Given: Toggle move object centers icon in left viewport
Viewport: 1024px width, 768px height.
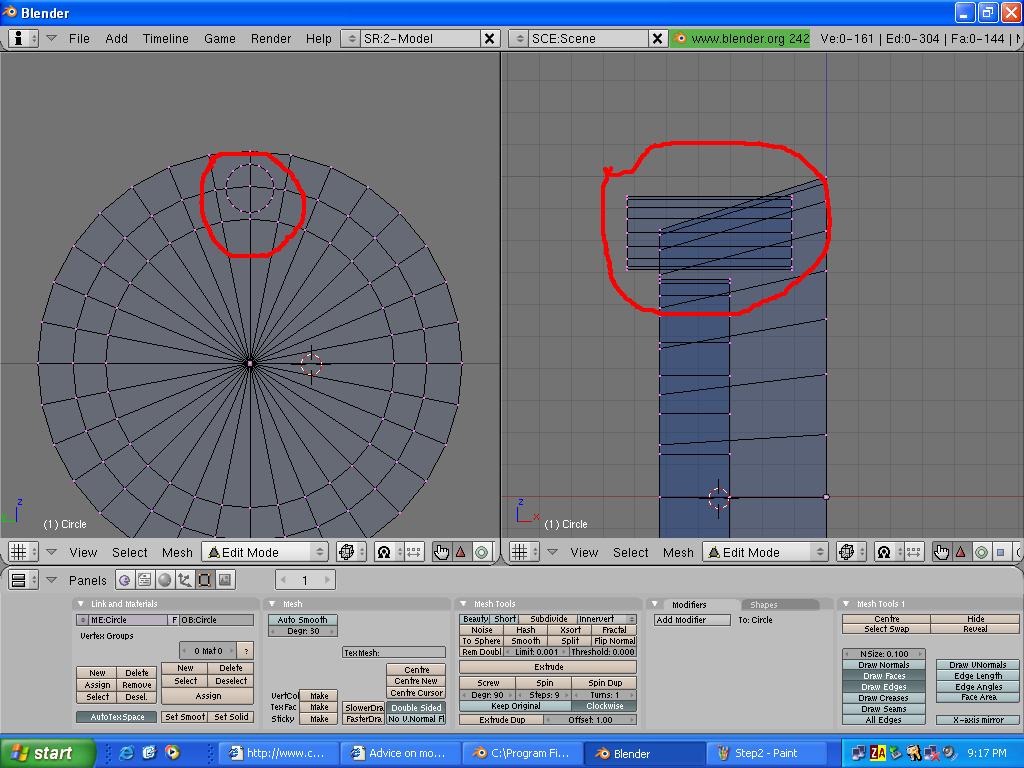Looking at the screenshot, I should coord(413,552).
